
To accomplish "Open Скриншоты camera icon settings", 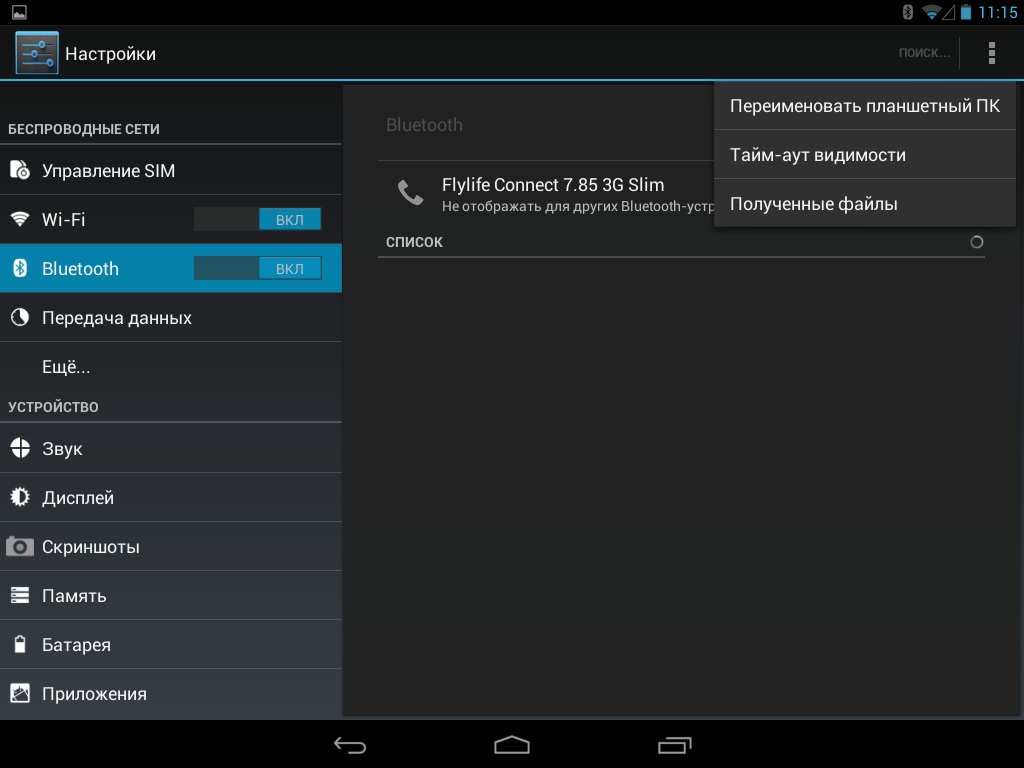I will click(20, 547).
